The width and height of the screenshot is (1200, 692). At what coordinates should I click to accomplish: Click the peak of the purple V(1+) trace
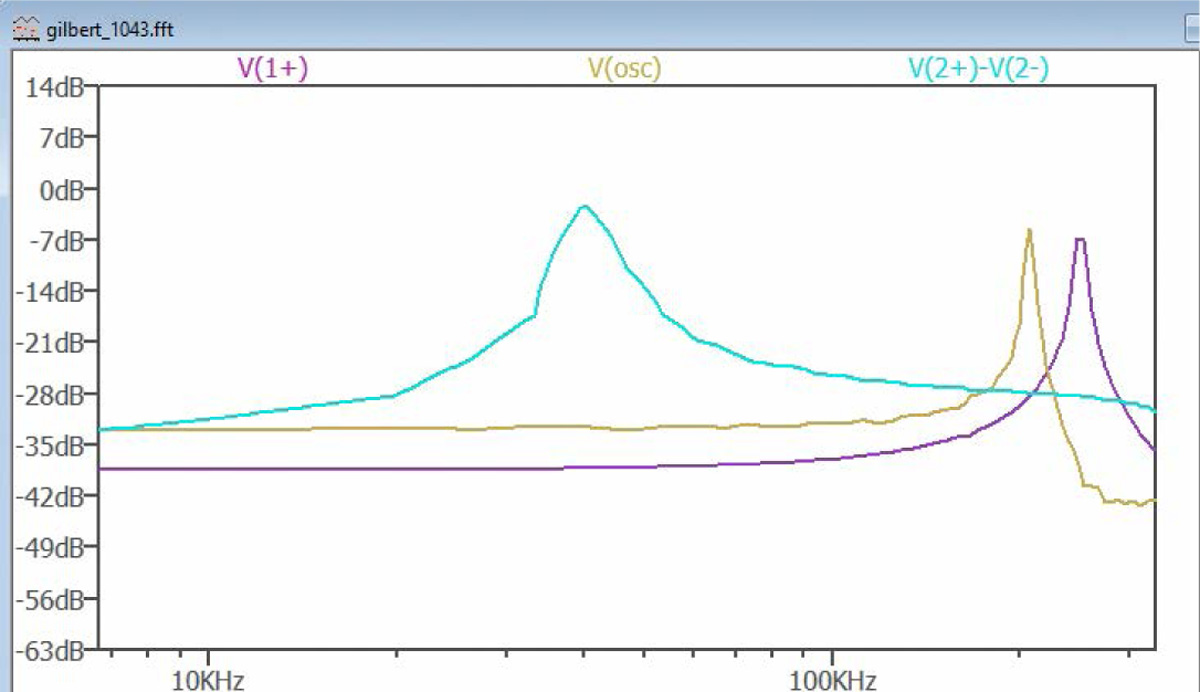[1080, 239]
